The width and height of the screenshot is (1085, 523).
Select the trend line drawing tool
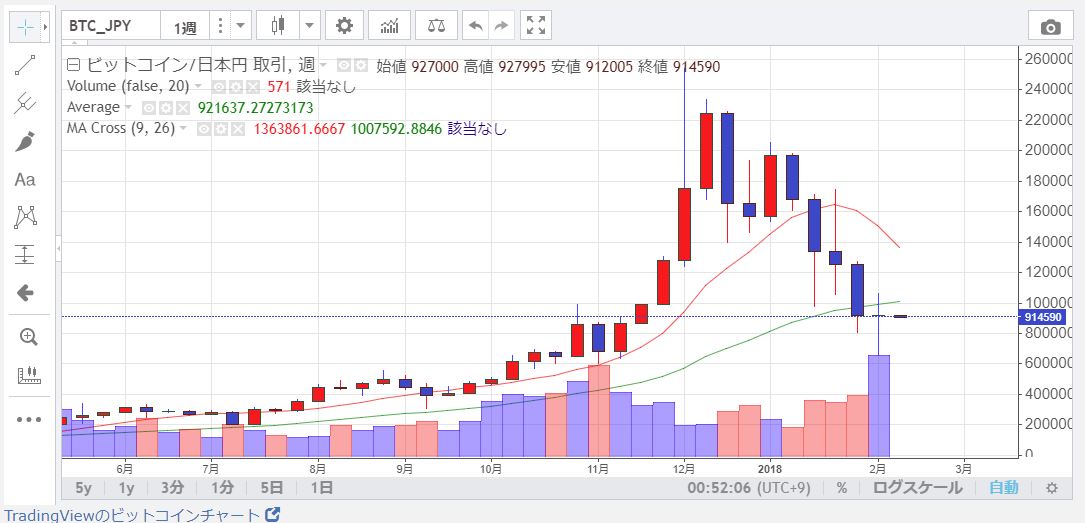tap(26, 65)
